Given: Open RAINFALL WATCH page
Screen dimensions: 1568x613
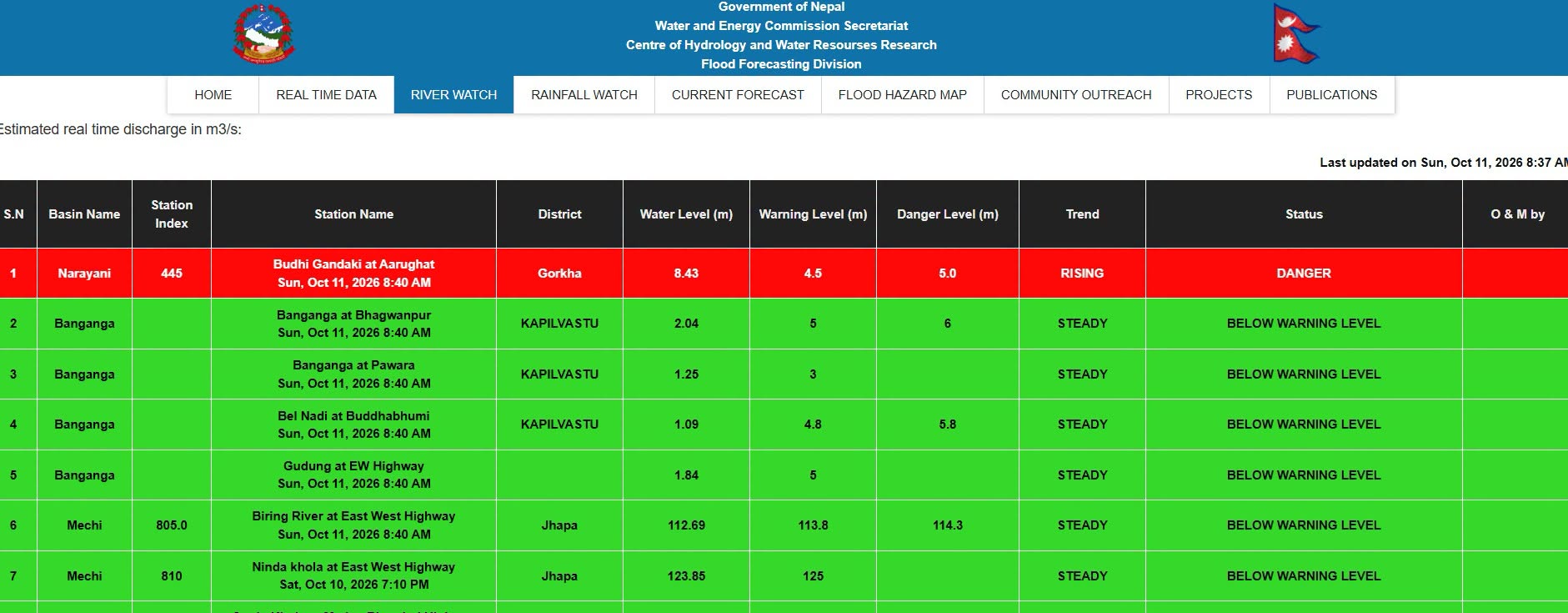Looking at the screenshot, I should 584,95.
